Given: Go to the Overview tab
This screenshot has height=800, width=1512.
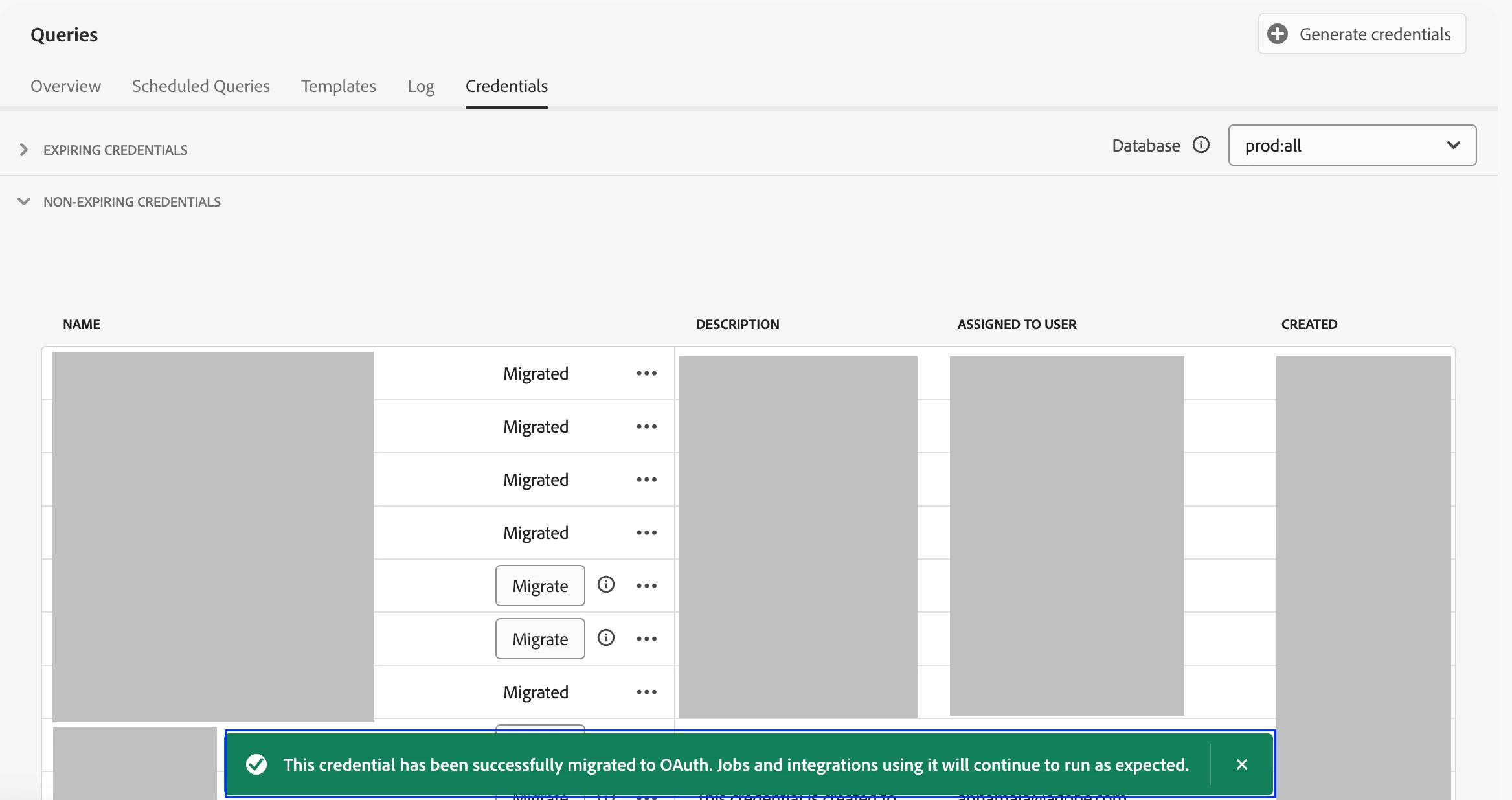Looking at the screenshot, I should click(65, 86).
